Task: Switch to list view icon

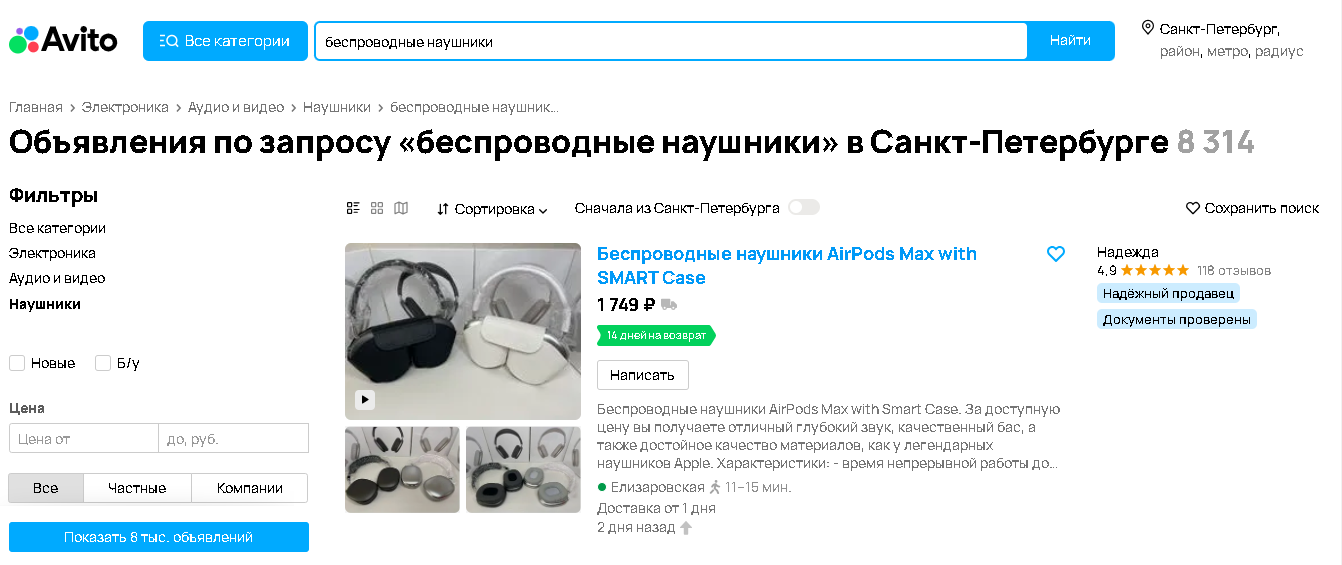Action: point(353,208)
